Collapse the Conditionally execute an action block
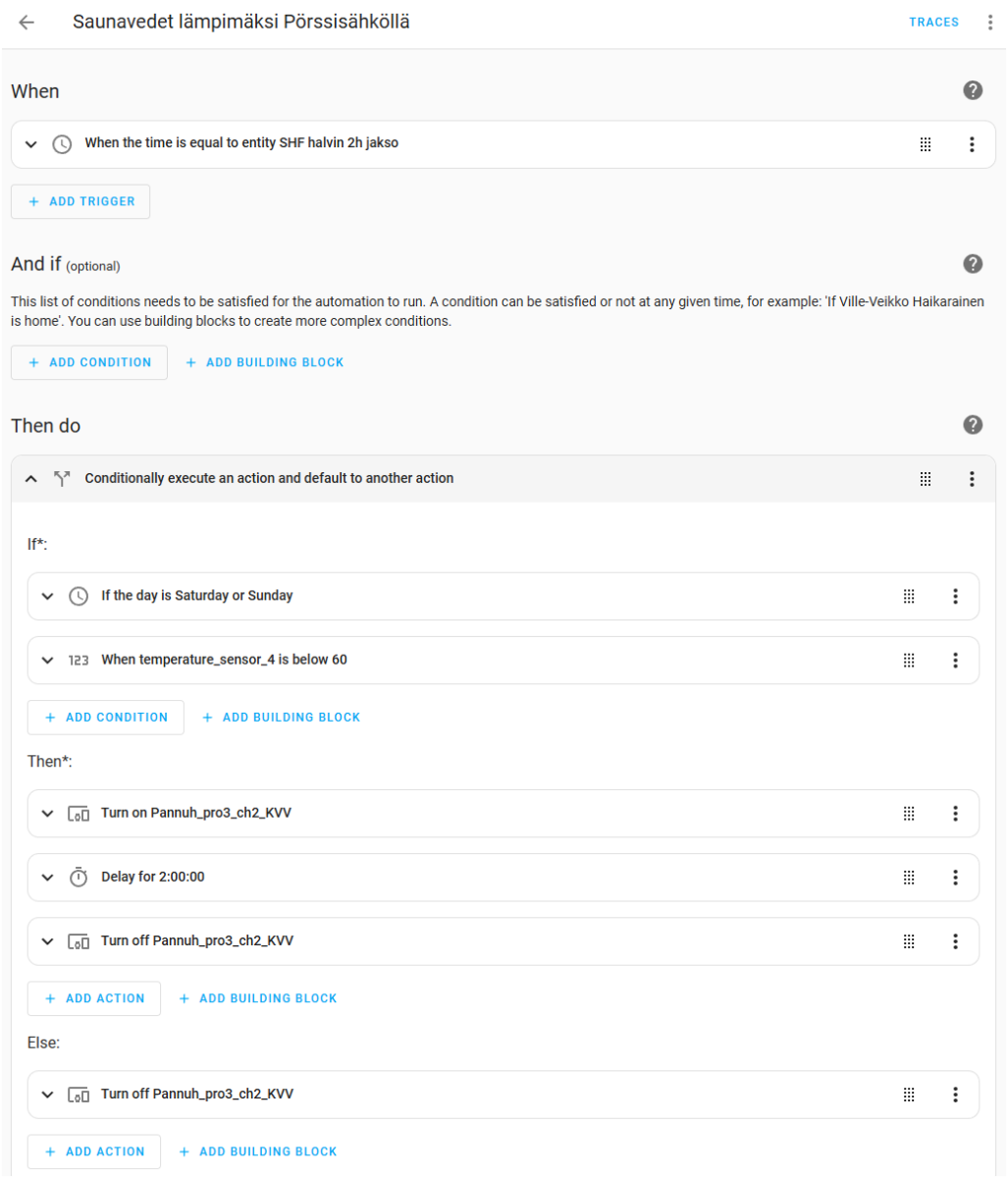Image resolution: width=1008 pixels, height=1178 pixels. [31, 479]
